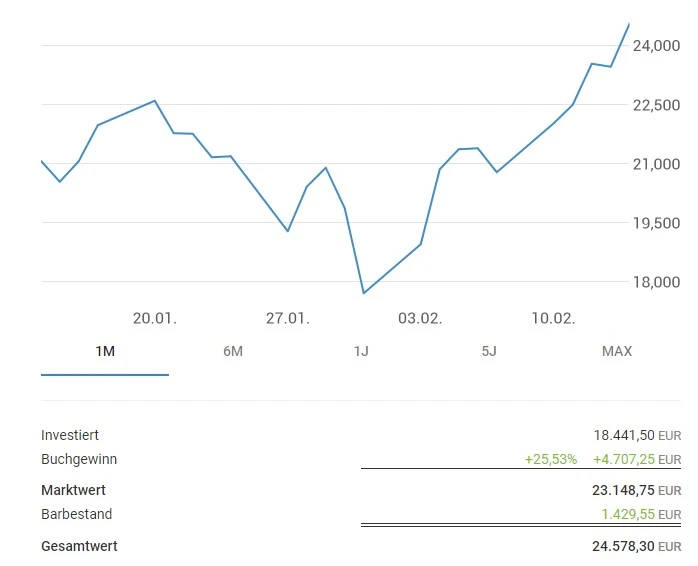This screenshot has height=566, width=698.
Task: Switch to the 1M time range tab
Action: coord(105,351)
